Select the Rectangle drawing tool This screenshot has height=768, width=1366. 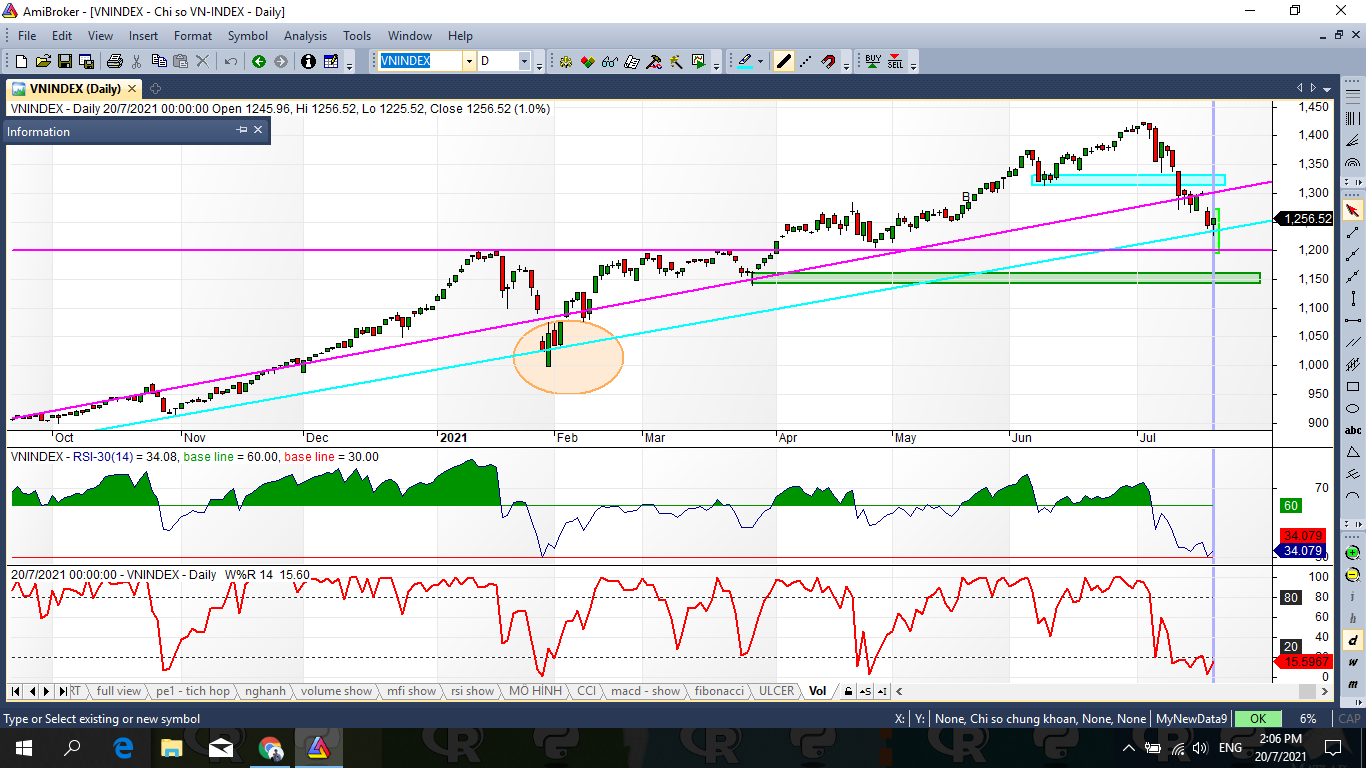1353,387
